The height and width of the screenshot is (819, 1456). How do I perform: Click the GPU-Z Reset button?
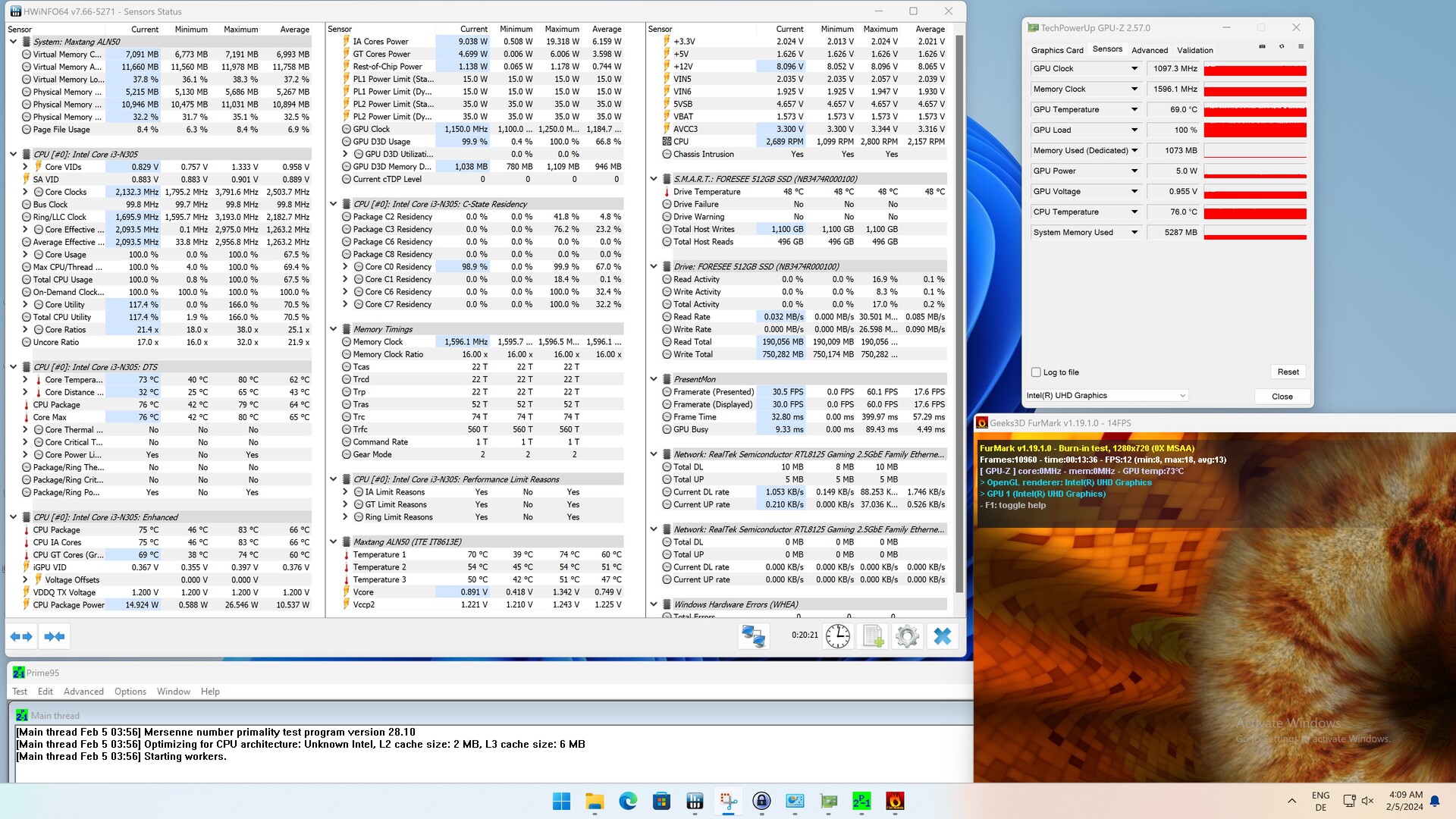tap(1288, 372)
